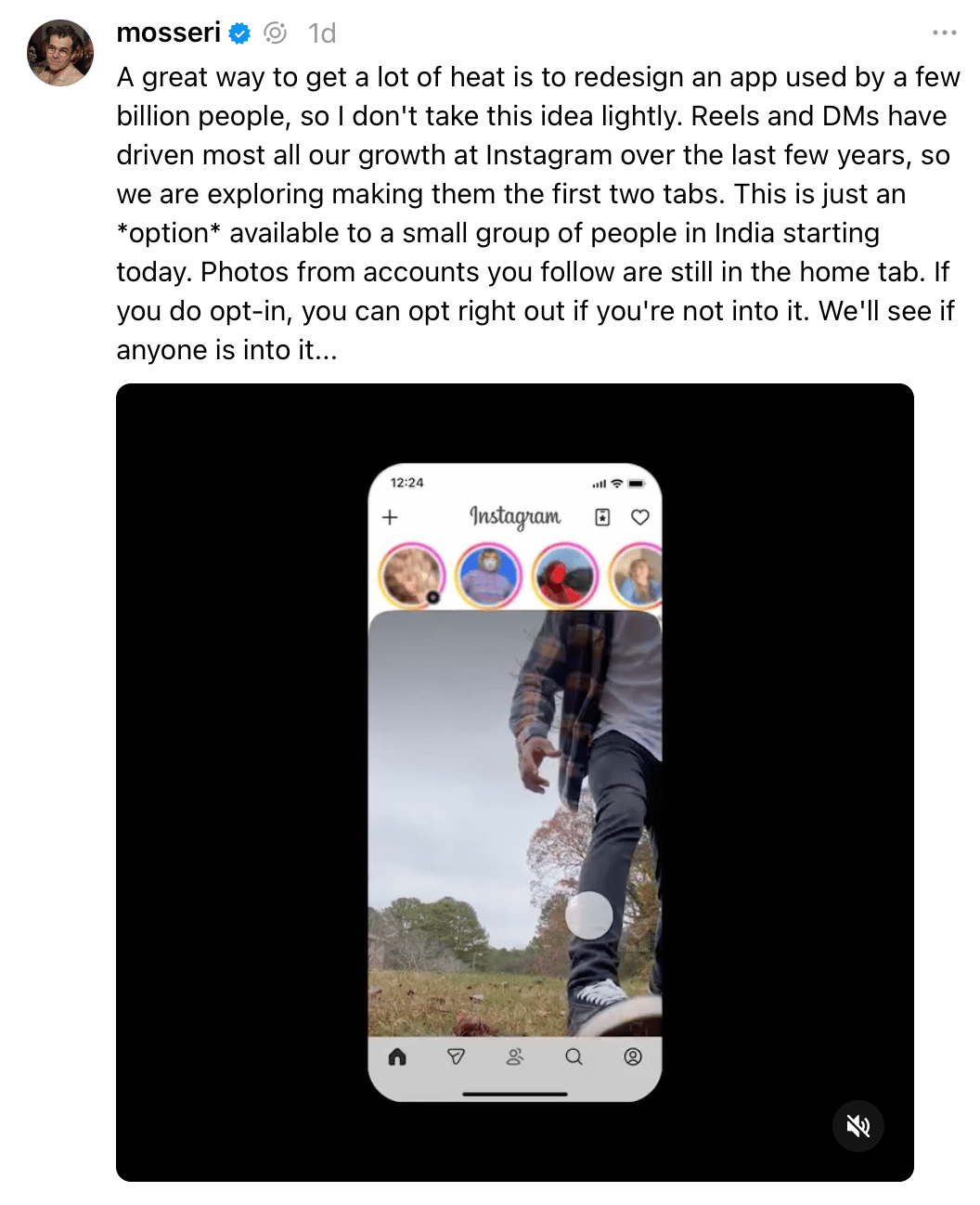Tap the Home tab icon in mockup
The height and width of the screenshot is (1205, 980).
[x=397, y=1056]
